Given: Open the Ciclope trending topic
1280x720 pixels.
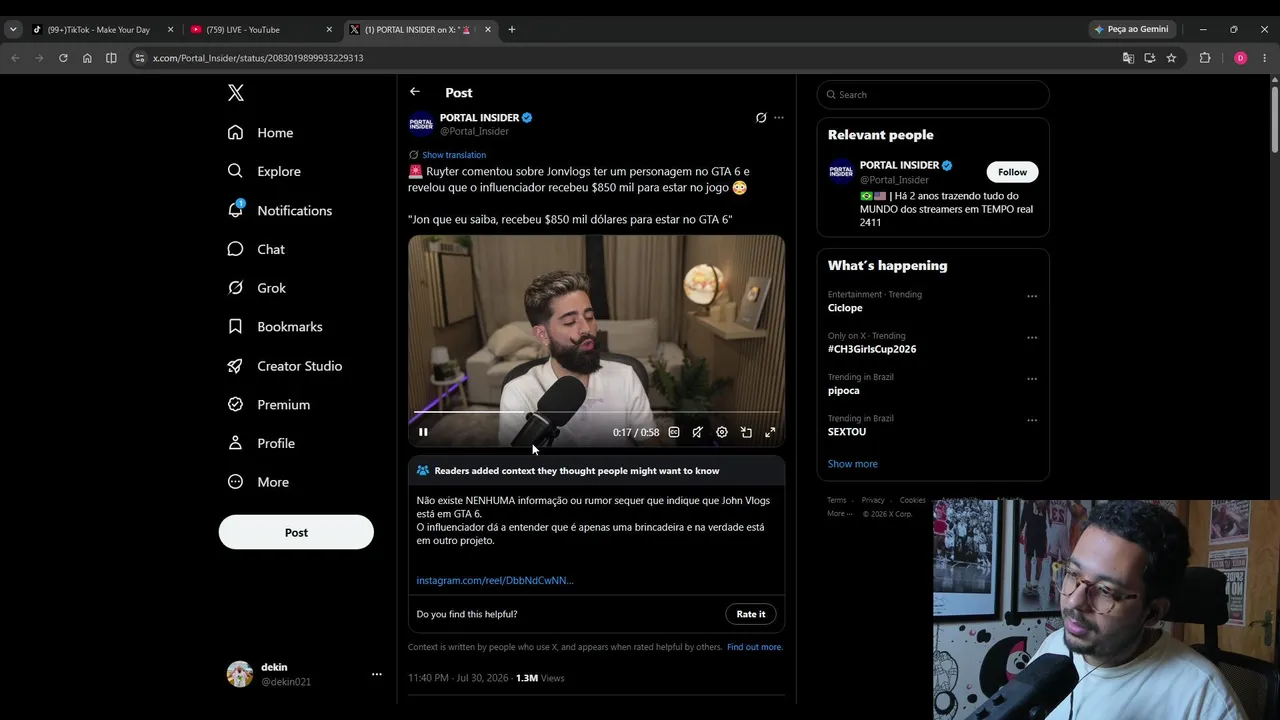Looking at the screenshot, I should click(x=845, y=308).
